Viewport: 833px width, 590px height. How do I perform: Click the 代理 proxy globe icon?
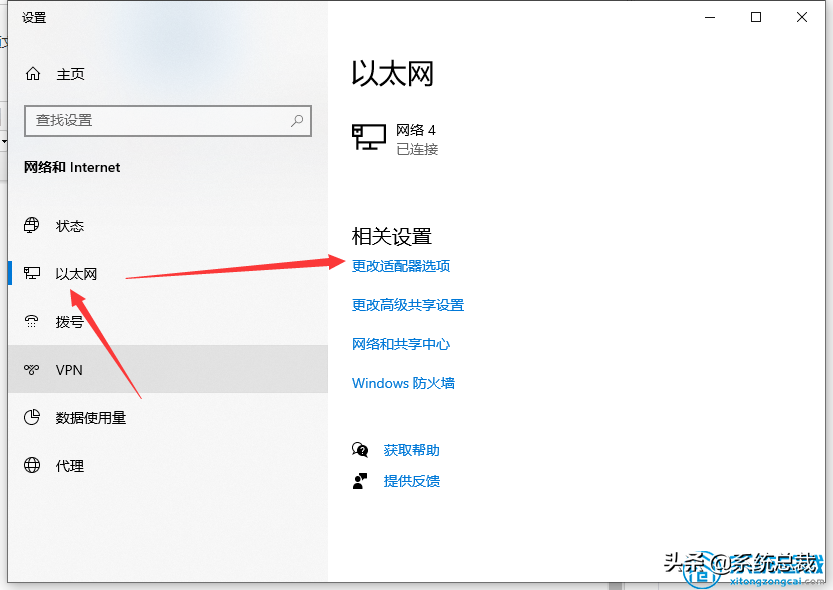(x=31, y=466)
